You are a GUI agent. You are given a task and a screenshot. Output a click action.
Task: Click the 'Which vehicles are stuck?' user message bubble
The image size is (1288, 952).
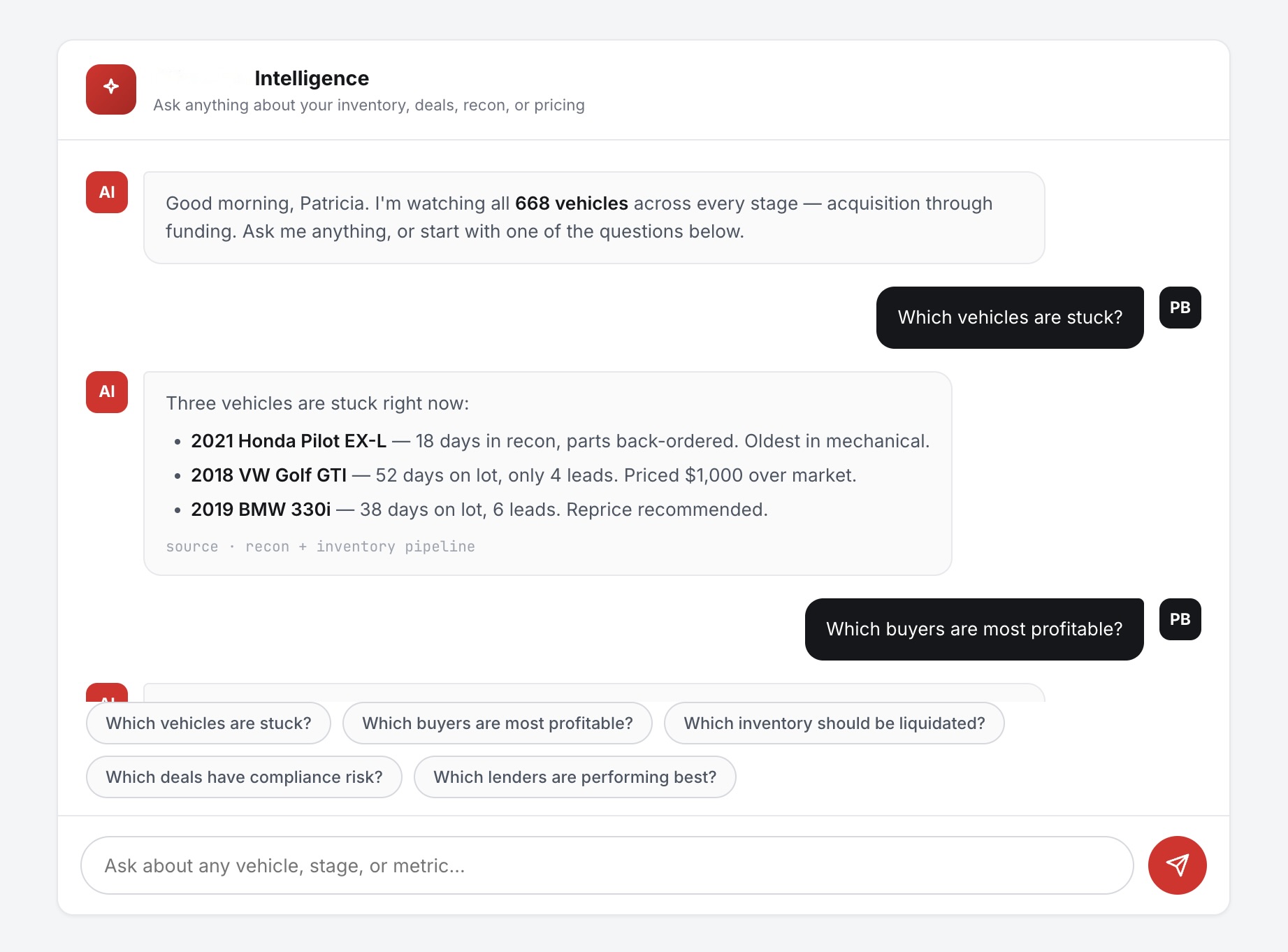tap(1010, 317)
